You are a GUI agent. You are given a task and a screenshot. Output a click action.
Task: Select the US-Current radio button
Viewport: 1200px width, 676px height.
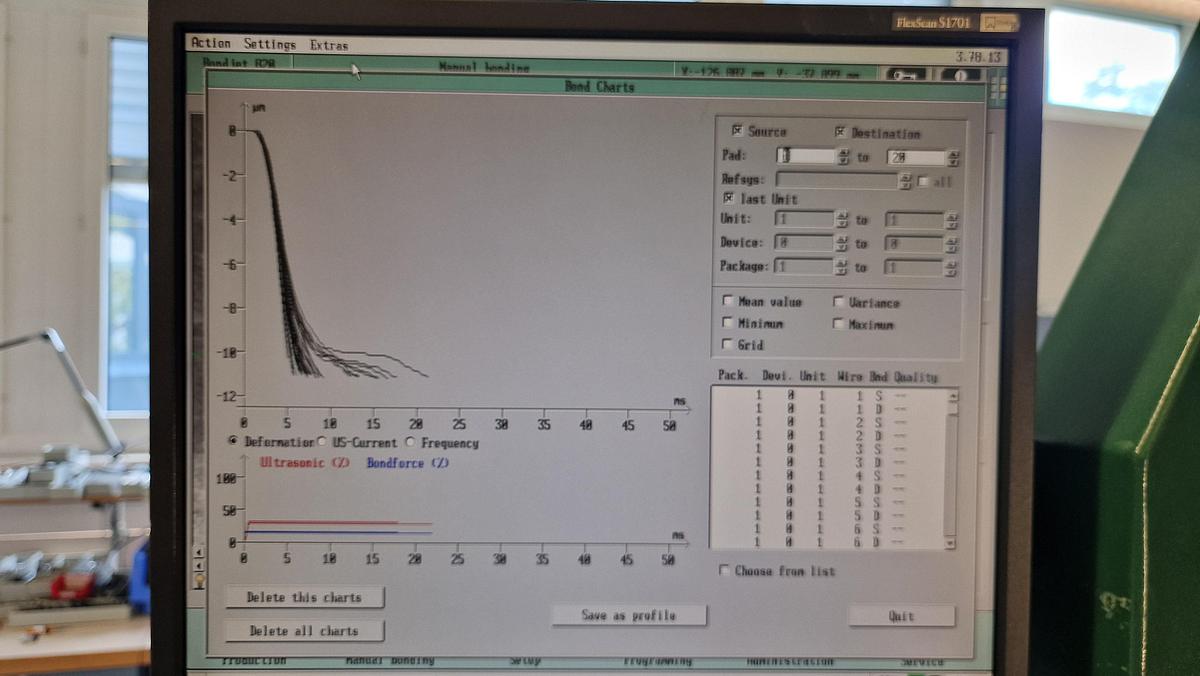(x=322, y=442)
